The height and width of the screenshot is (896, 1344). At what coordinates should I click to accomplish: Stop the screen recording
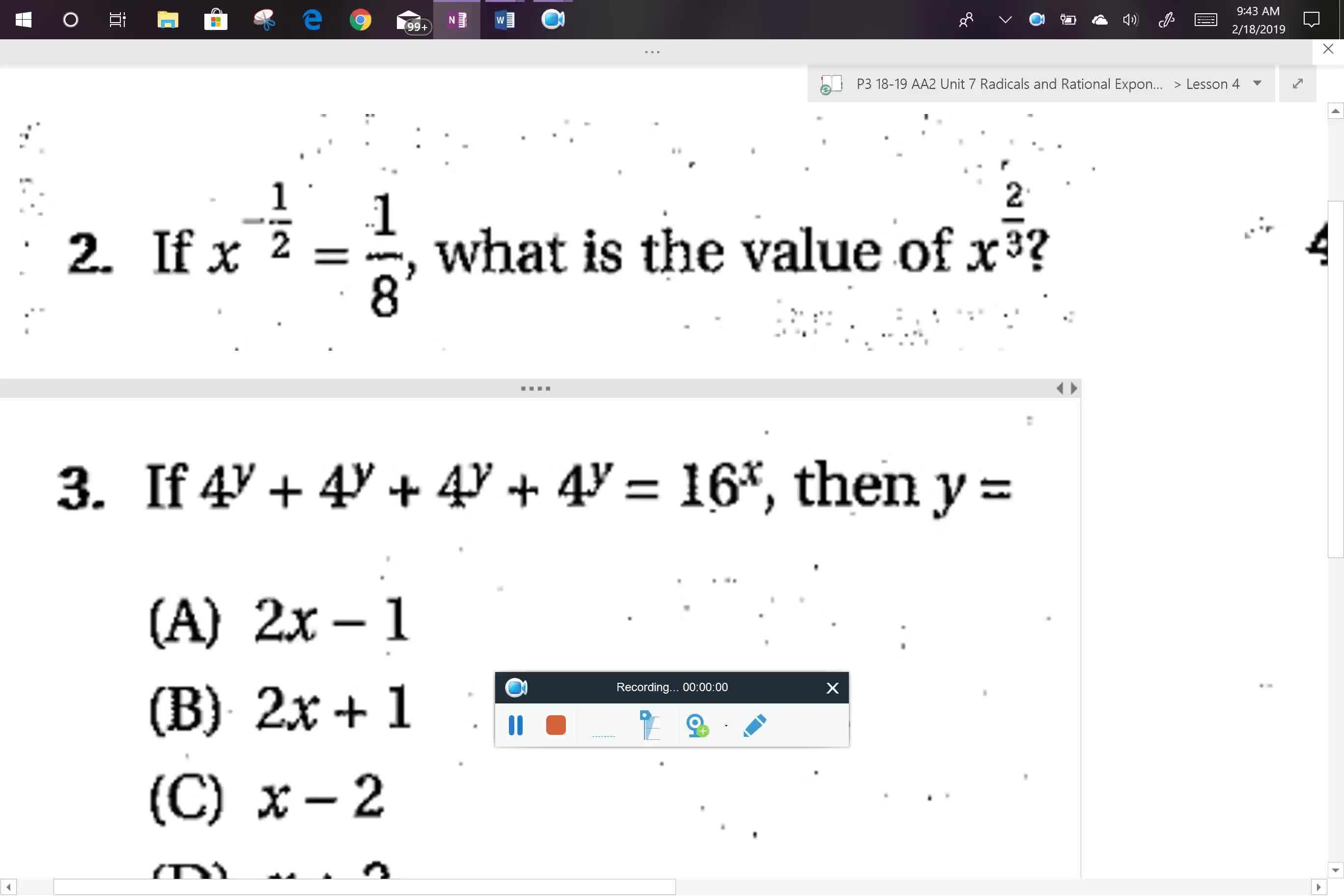[556, 725]
